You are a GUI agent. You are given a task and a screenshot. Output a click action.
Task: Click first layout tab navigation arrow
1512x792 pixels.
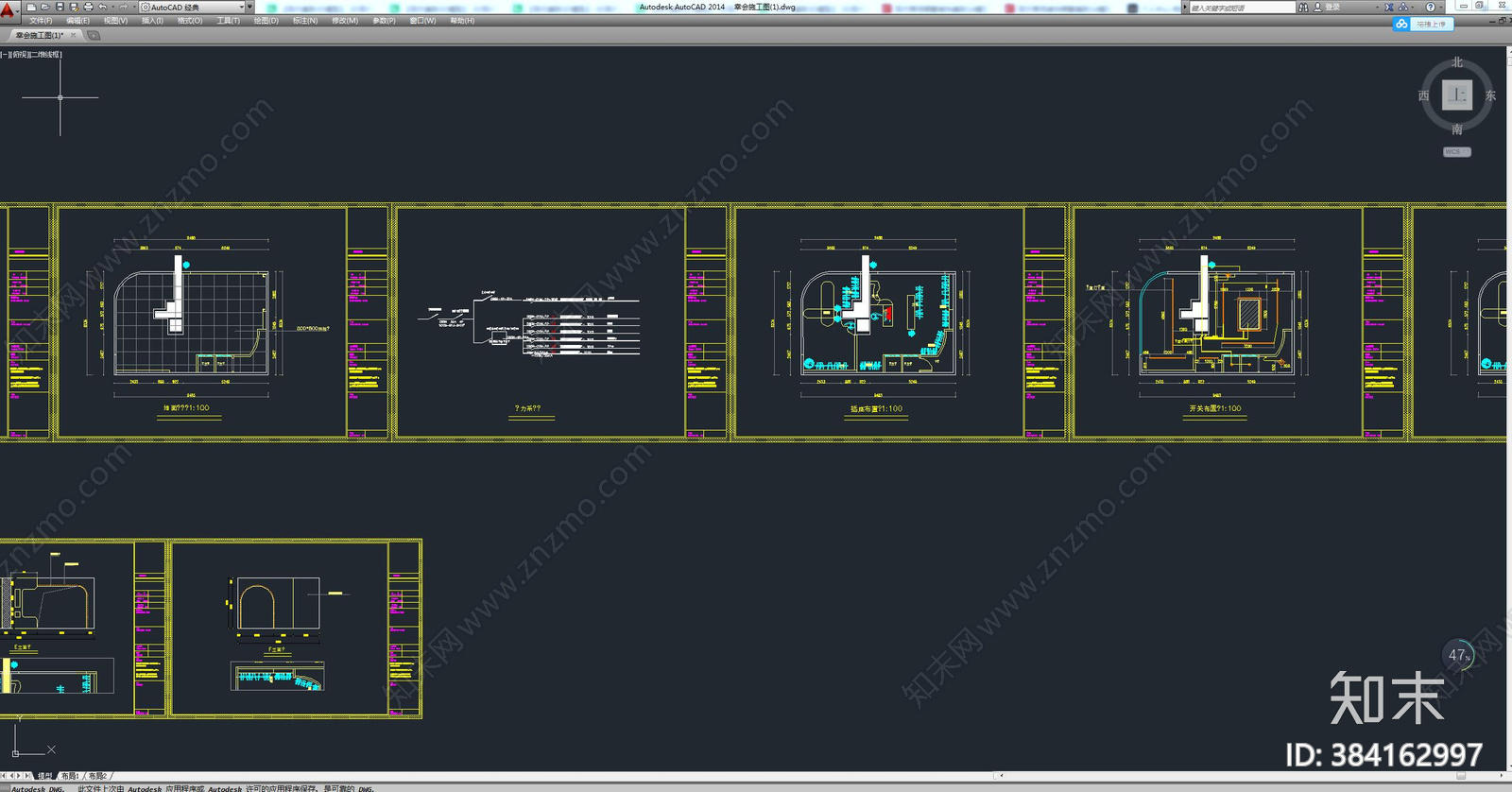(4, 776)
